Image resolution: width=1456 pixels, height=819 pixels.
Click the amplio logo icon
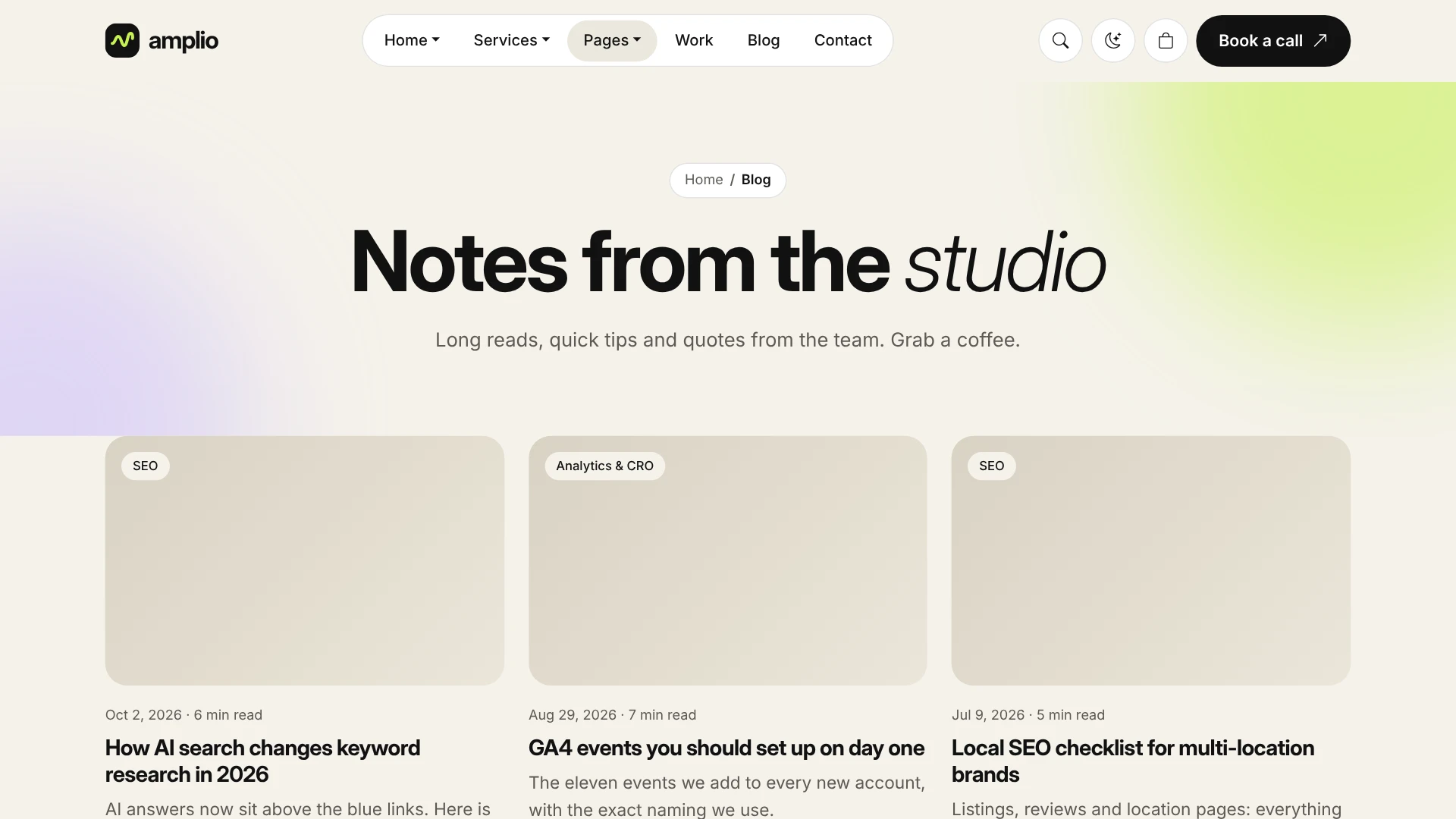pos(122,40)
